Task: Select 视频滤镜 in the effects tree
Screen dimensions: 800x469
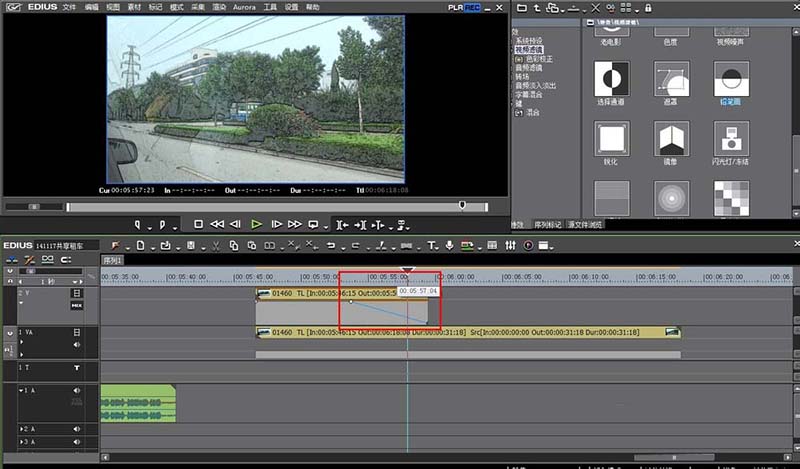Action: pos(529,50)
